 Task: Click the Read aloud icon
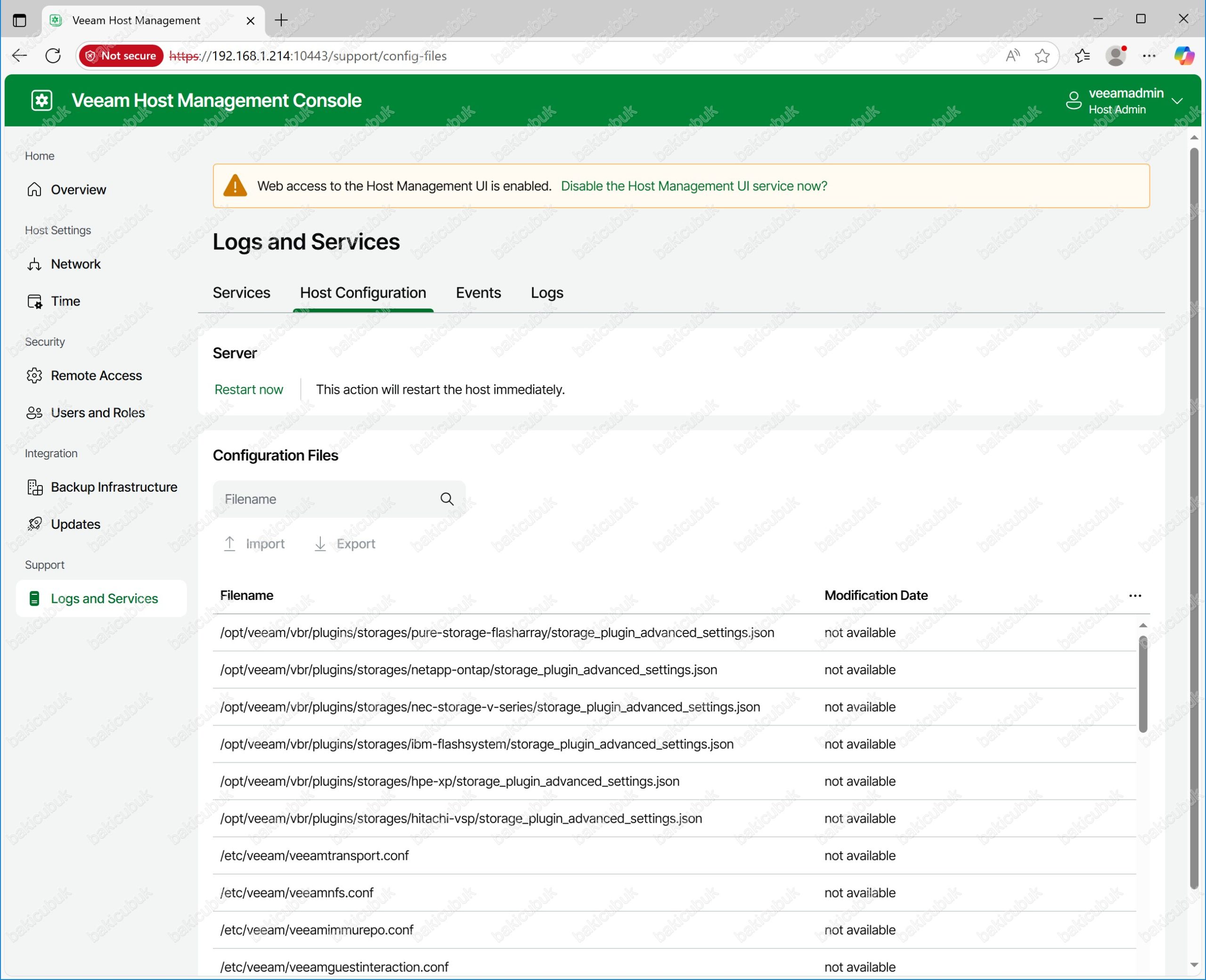point(1013,55)
